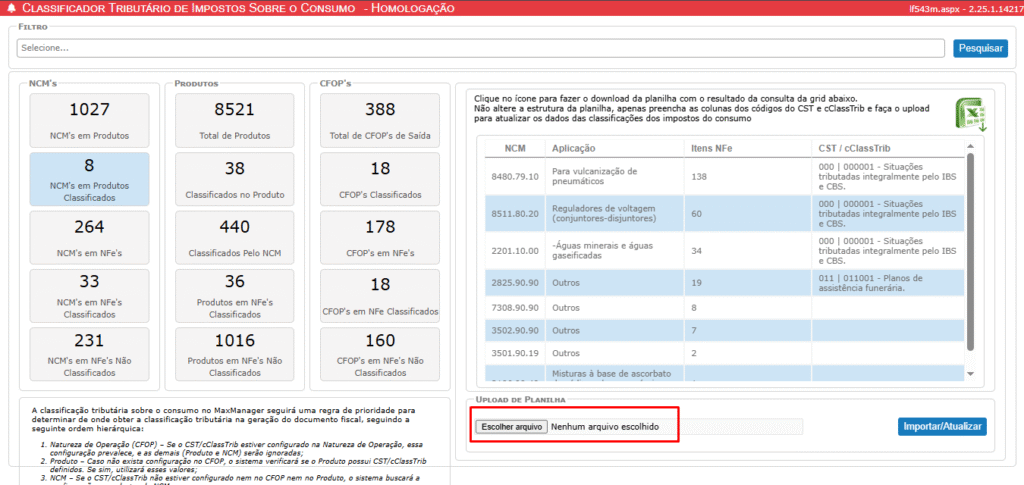Select NCM's em NFe's Não Classificados card
1024x485 pixels.
click(x=90, y=352)
